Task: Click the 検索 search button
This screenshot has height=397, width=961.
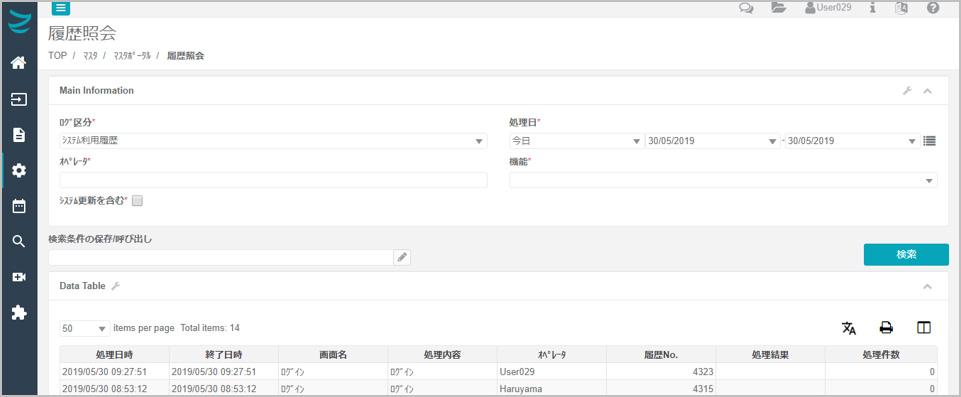Action: click(x=906, y=254)
